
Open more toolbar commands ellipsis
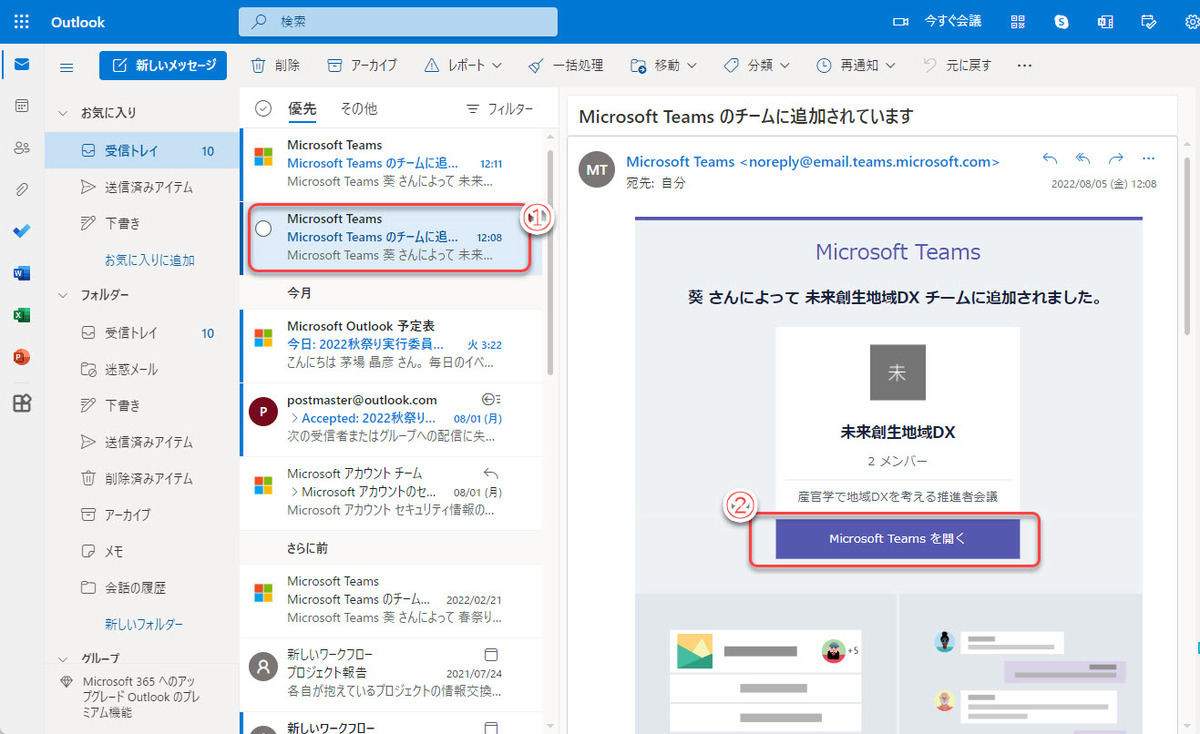1024,65
